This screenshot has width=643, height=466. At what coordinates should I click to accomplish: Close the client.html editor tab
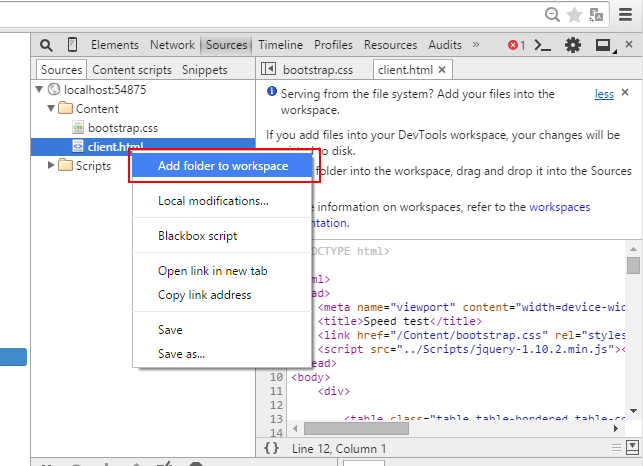coord(442,70)
